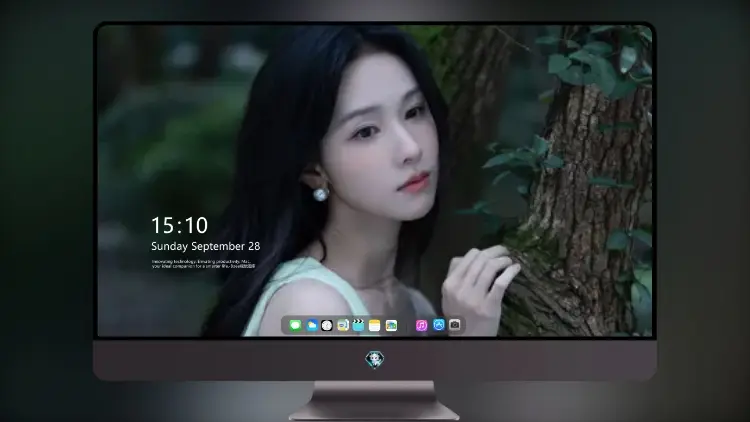Open the Weather app in the dock
750x422 pixels.
[311, 325]
